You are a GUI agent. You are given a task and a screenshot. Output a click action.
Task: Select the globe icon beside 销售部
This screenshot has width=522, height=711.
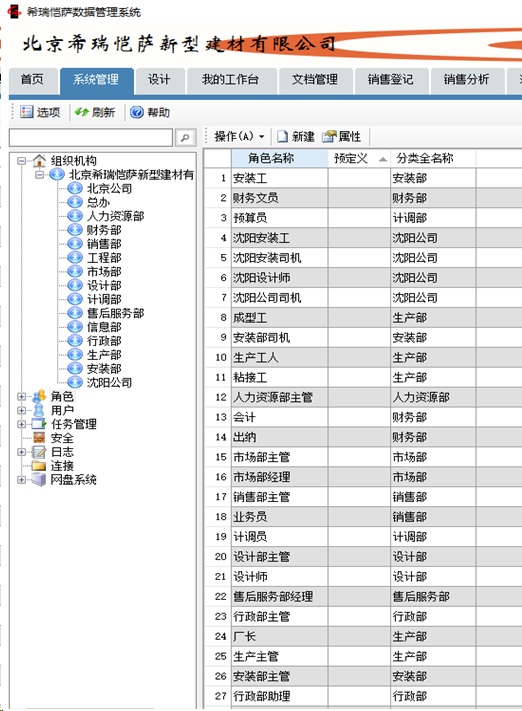click(75, 243)
